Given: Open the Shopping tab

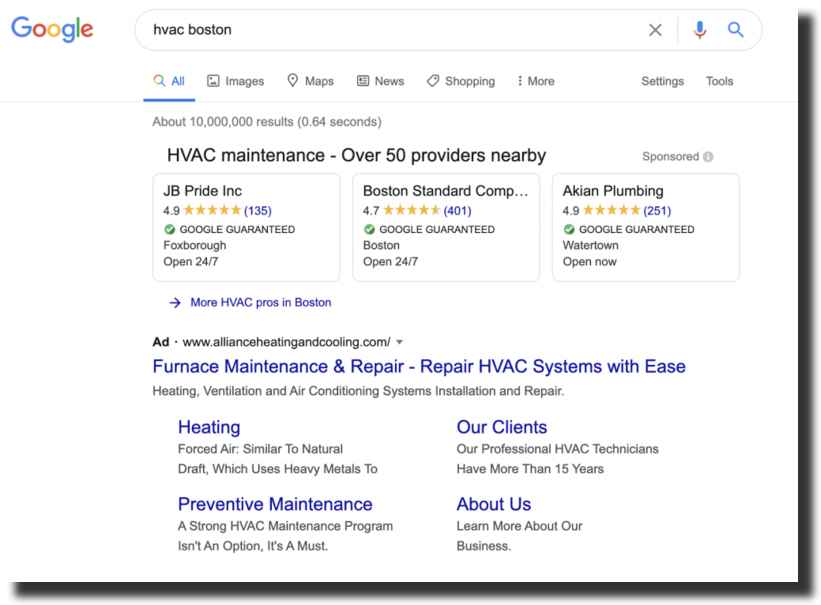Looking at the screenshot, I should 461,81.
